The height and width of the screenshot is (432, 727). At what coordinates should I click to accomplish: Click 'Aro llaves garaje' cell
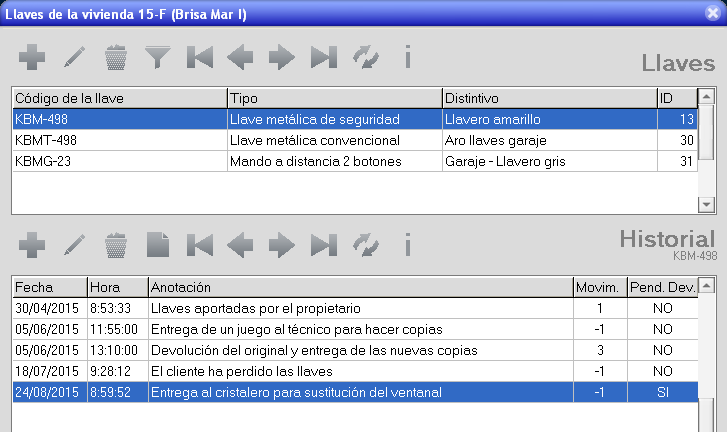(550, 140)
